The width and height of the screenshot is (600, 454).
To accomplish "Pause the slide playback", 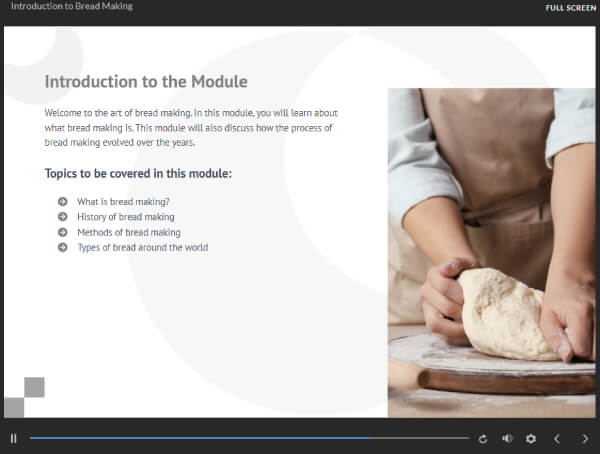I will pos(13,438).
